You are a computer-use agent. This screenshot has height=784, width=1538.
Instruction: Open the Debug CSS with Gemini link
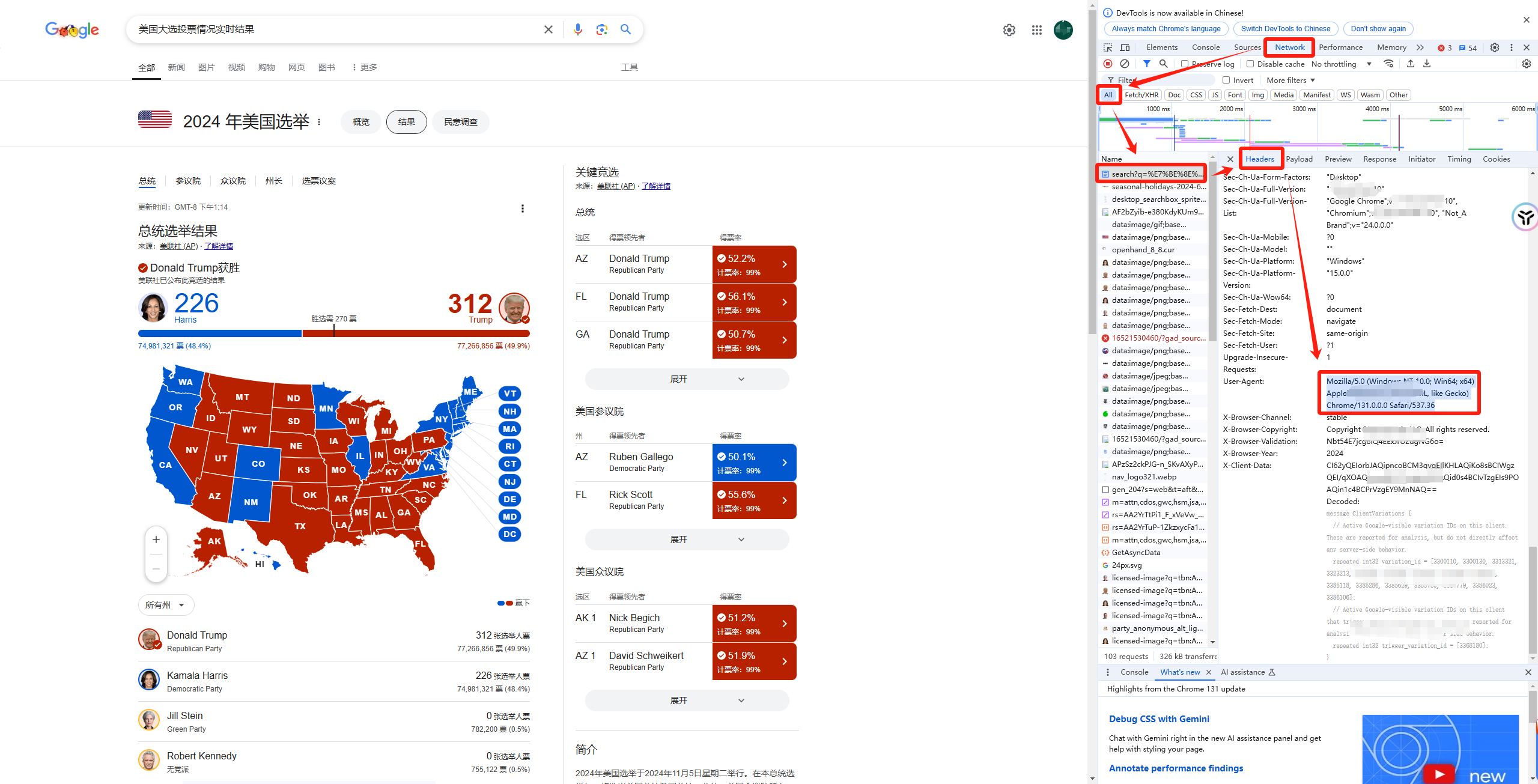tap(1158, 719)
